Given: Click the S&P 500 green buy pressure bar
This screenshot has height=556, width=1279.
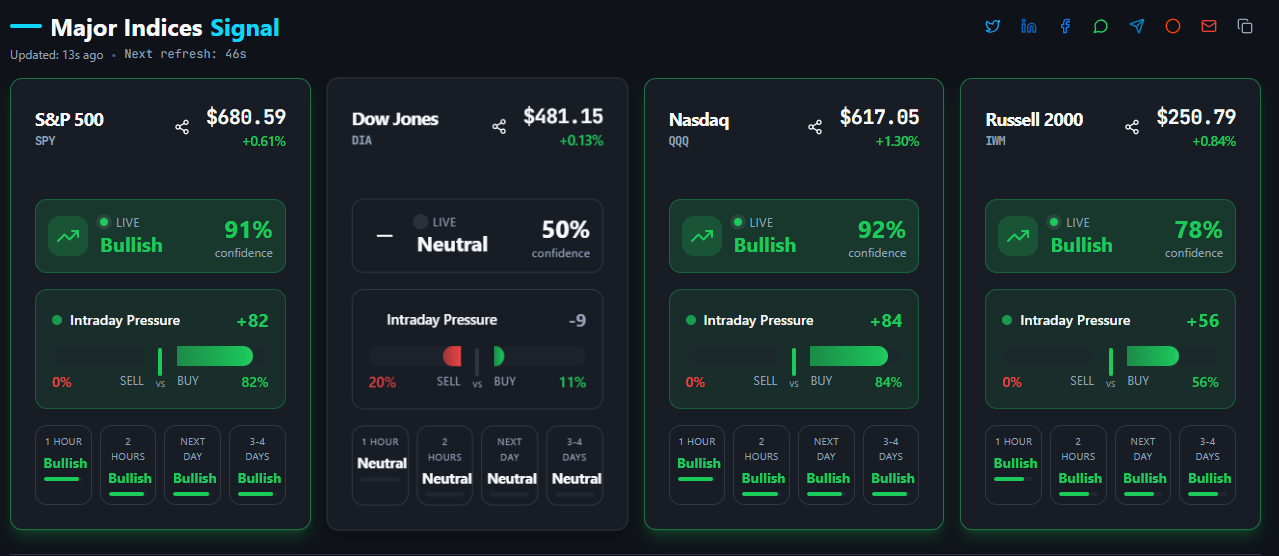Looking at the screenshot, I should coord(215,356).
